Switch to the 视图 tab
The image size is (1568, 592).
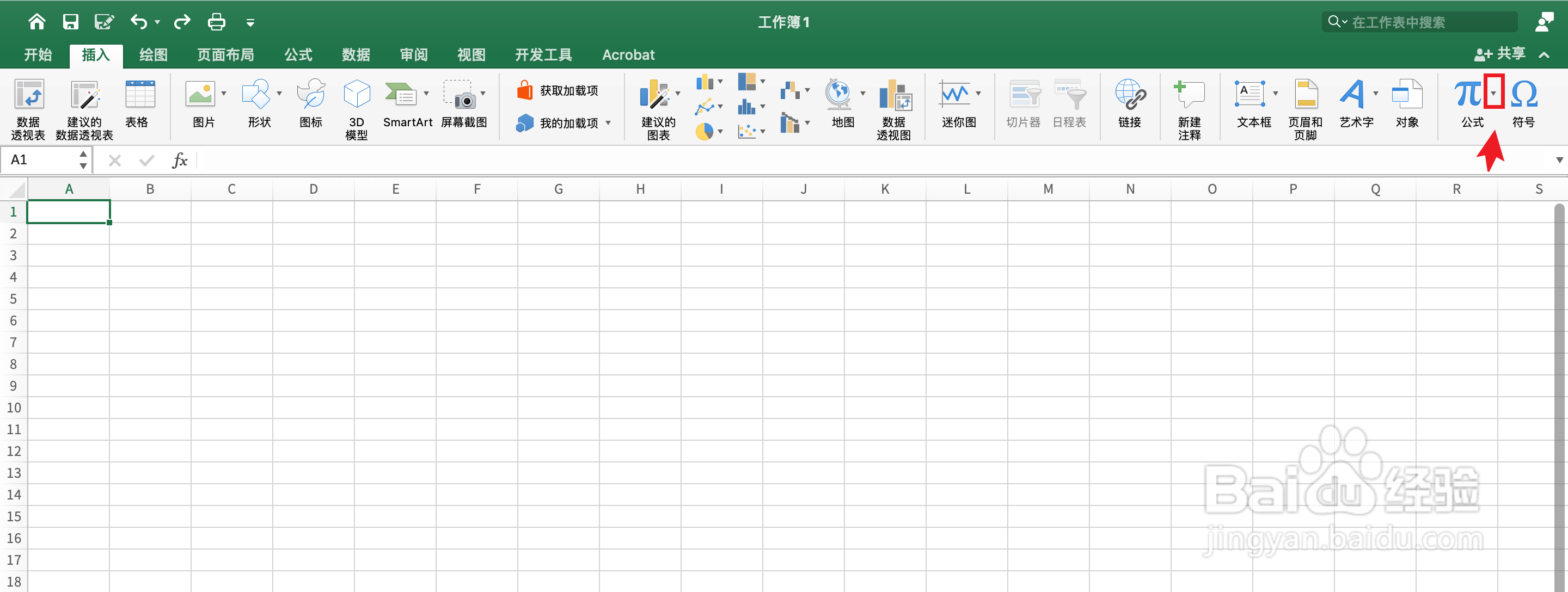point(471,55)
